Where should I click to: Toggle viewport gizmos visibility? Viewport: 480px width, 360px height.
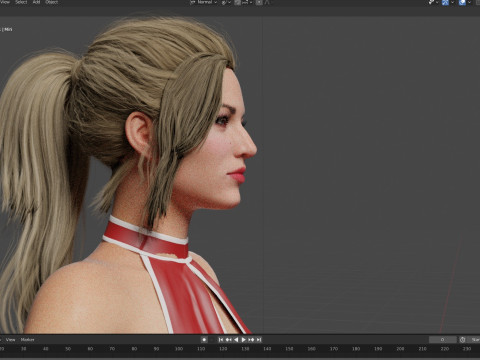tap(445, 2)
